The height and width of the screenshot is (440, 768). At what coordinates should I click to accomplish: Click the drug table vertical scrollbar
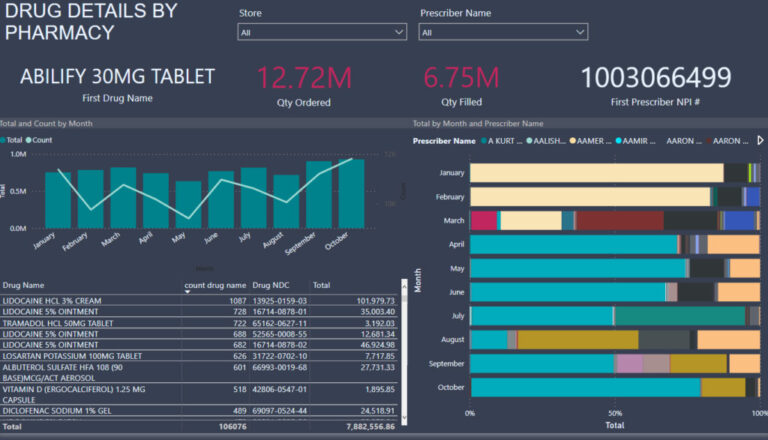(x=404, y=350)
